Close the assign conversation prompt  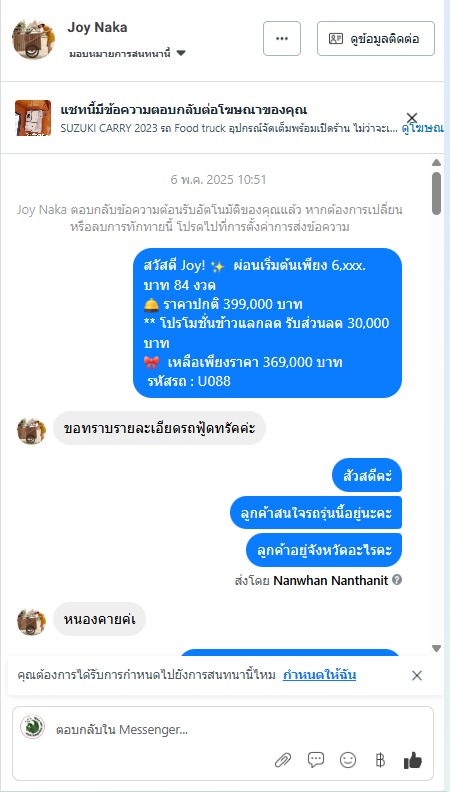417,675
